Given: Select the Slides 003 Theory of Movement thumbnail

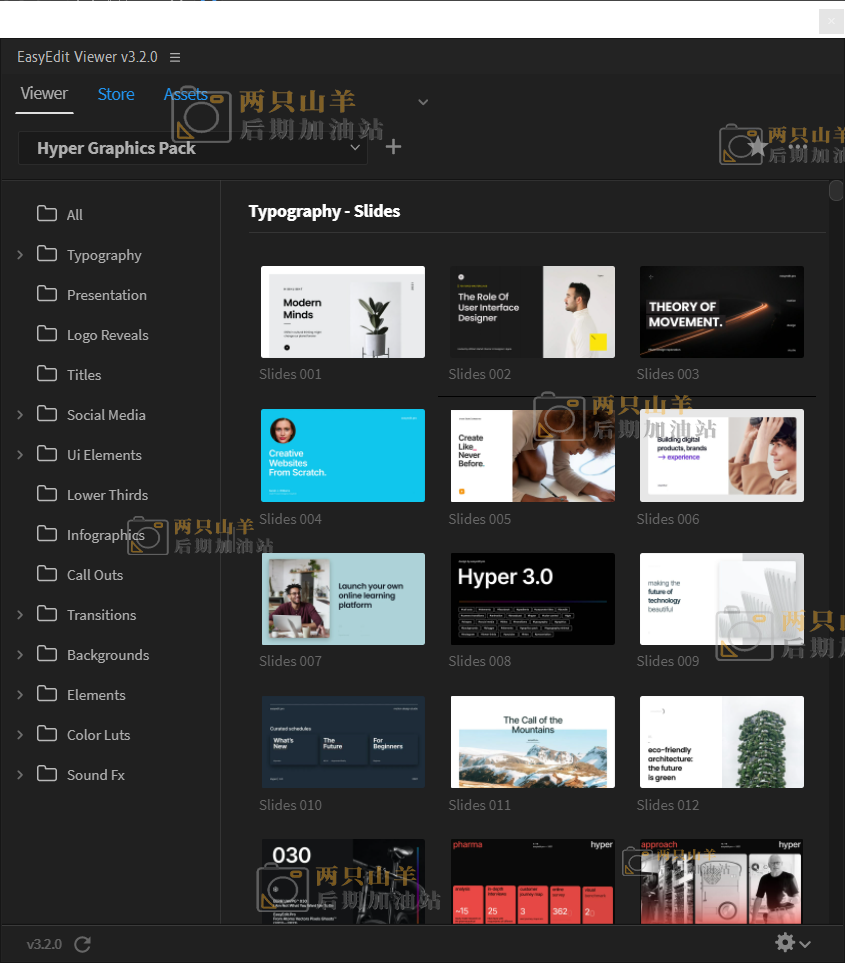Looking at the screenshot, I should (721, 312).
